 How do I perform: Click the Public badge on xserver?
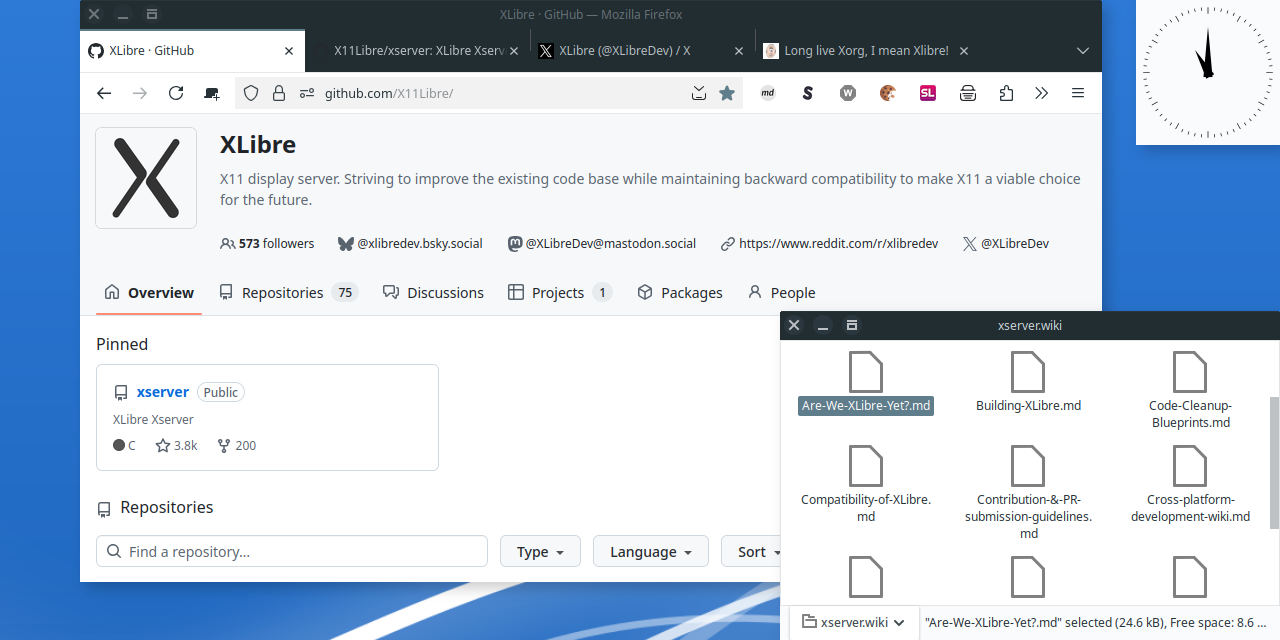click(x=221, y=392)
